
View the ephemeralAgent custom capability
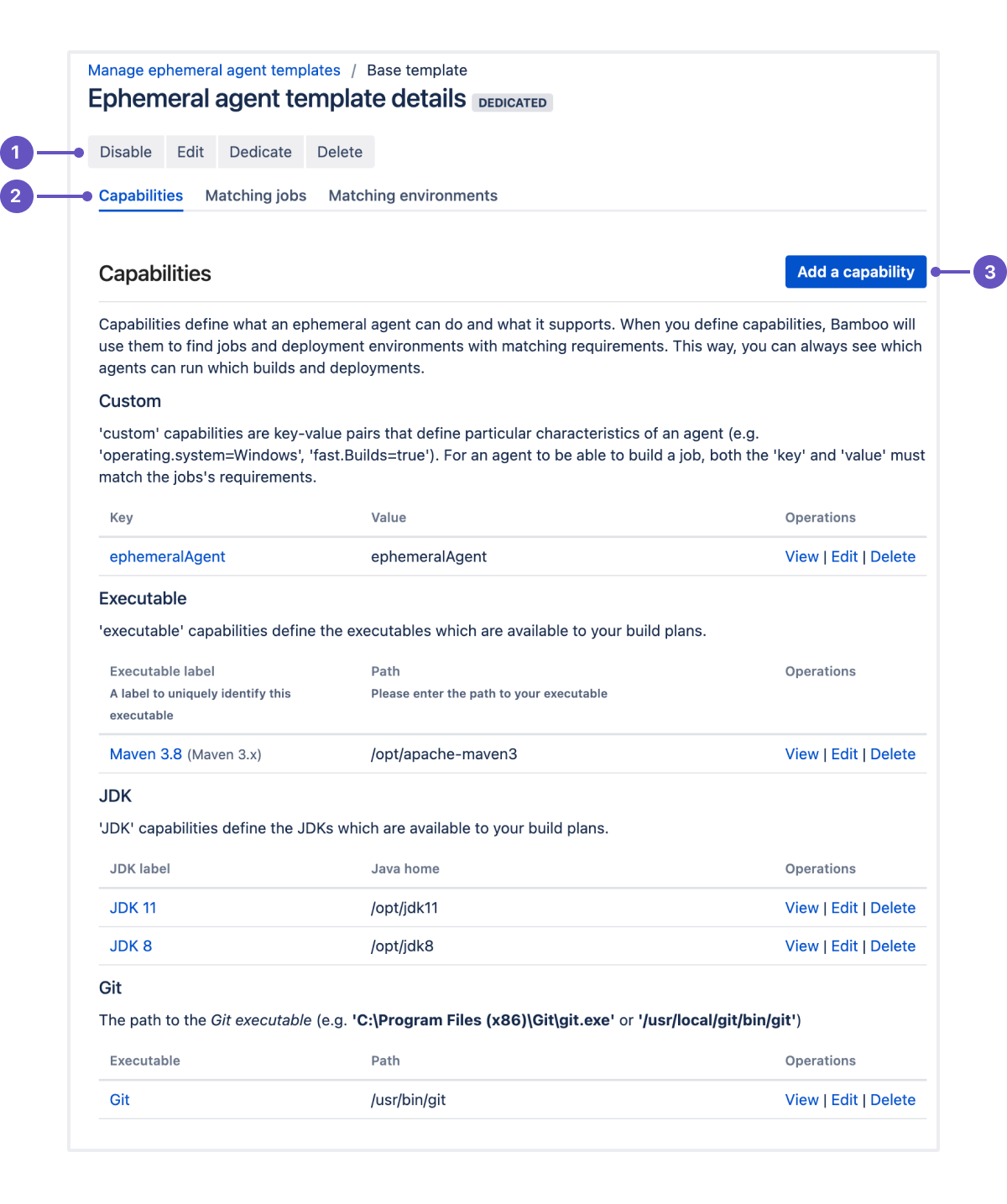801,557
